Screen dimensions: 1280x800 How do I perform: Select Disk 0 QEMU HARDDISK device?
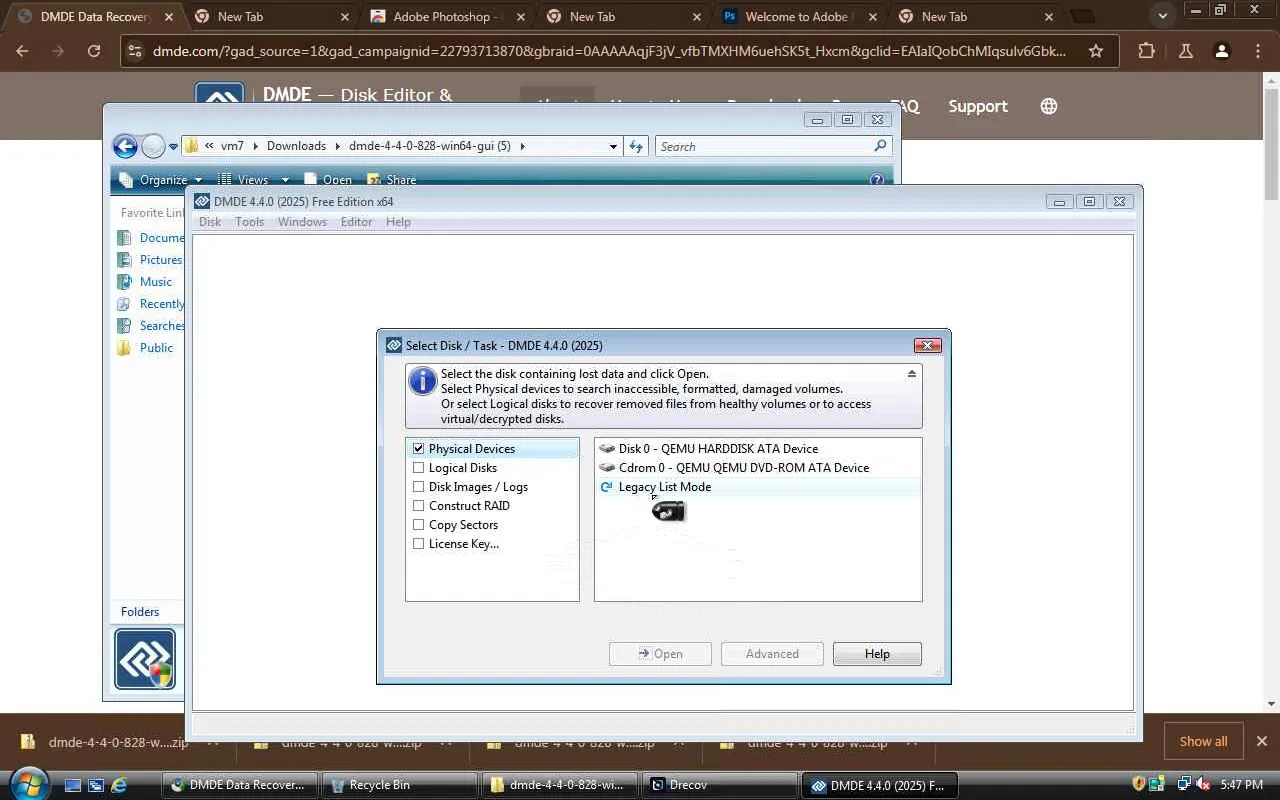[758, 449]
